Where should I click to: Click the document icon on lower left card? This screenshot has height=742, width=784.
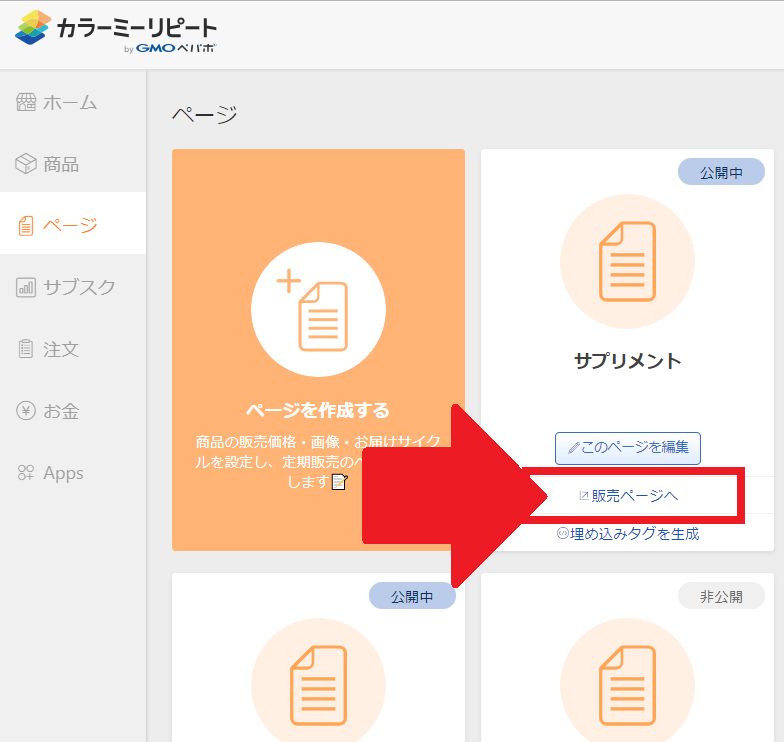[318, 685]
